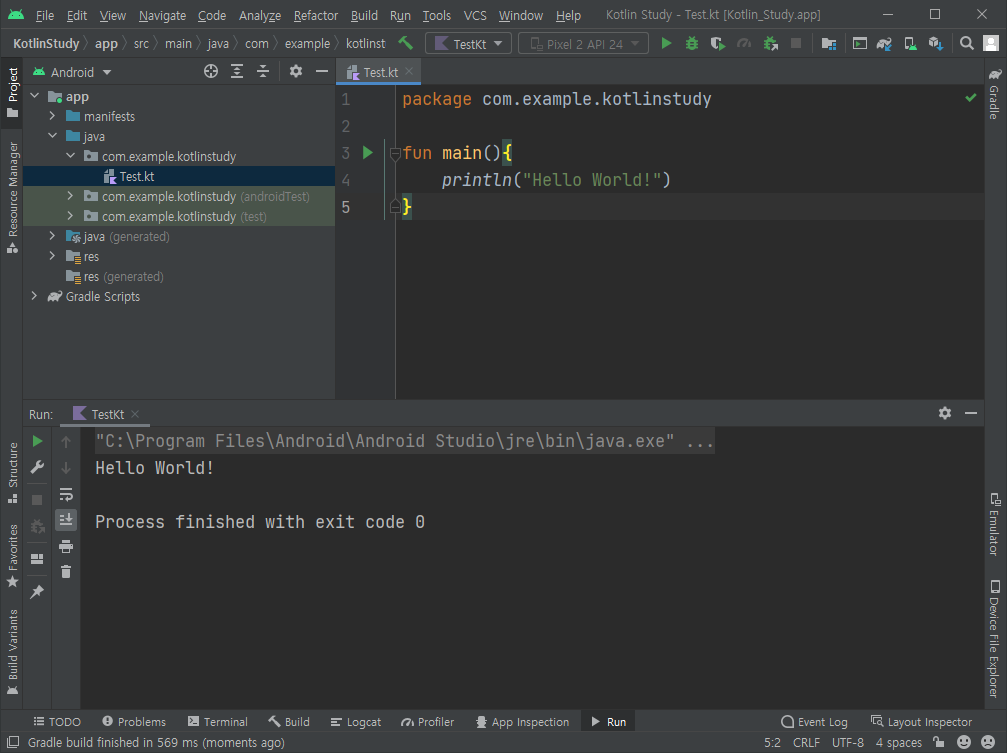This screenshot has width=1007, height=753.
Task: Expand the res folder
Action: tap(52, 256)
